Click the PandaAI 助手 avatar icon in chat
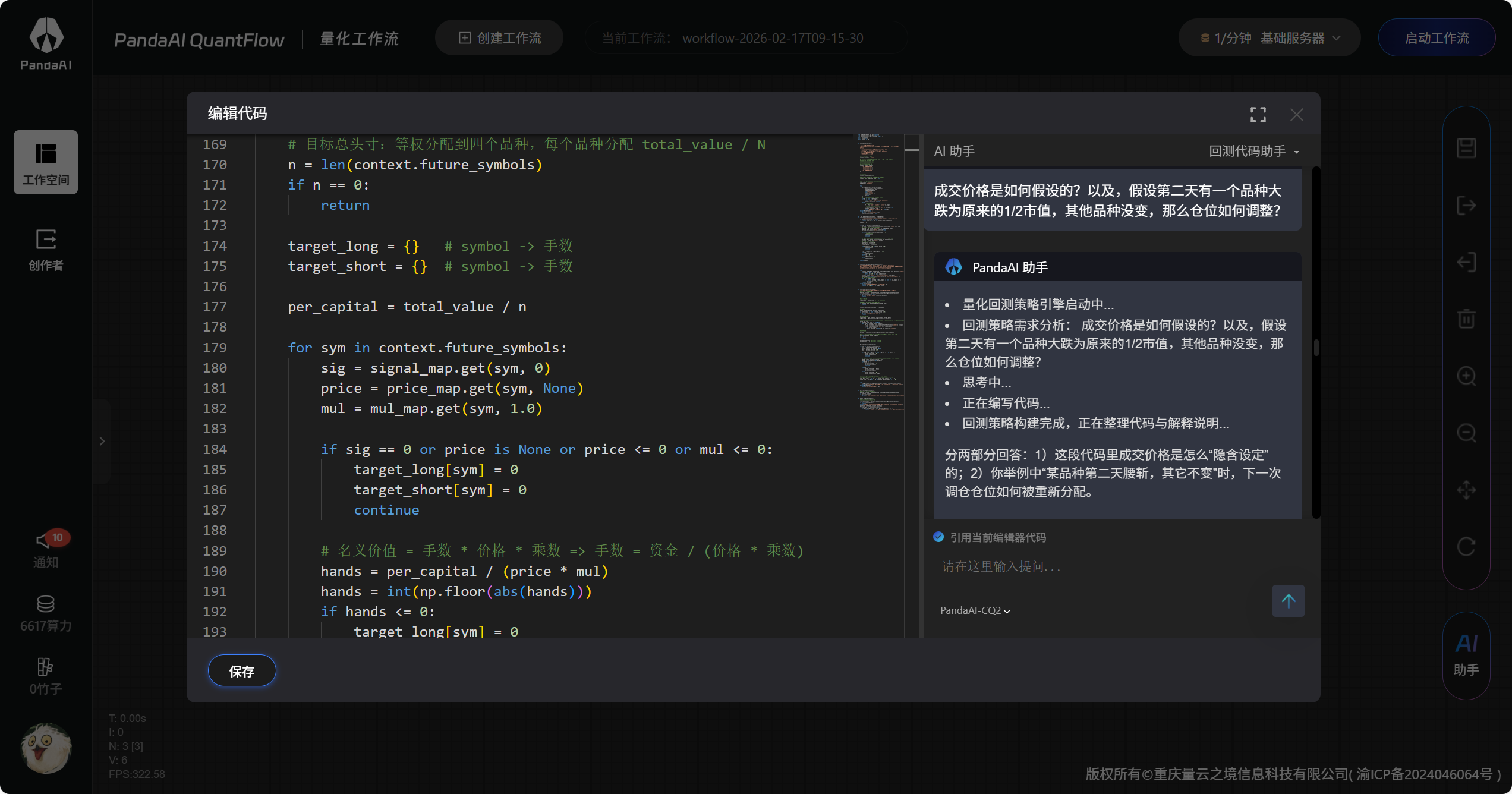Viewport: 1512px width, 794px height. (x=954, y=267)
